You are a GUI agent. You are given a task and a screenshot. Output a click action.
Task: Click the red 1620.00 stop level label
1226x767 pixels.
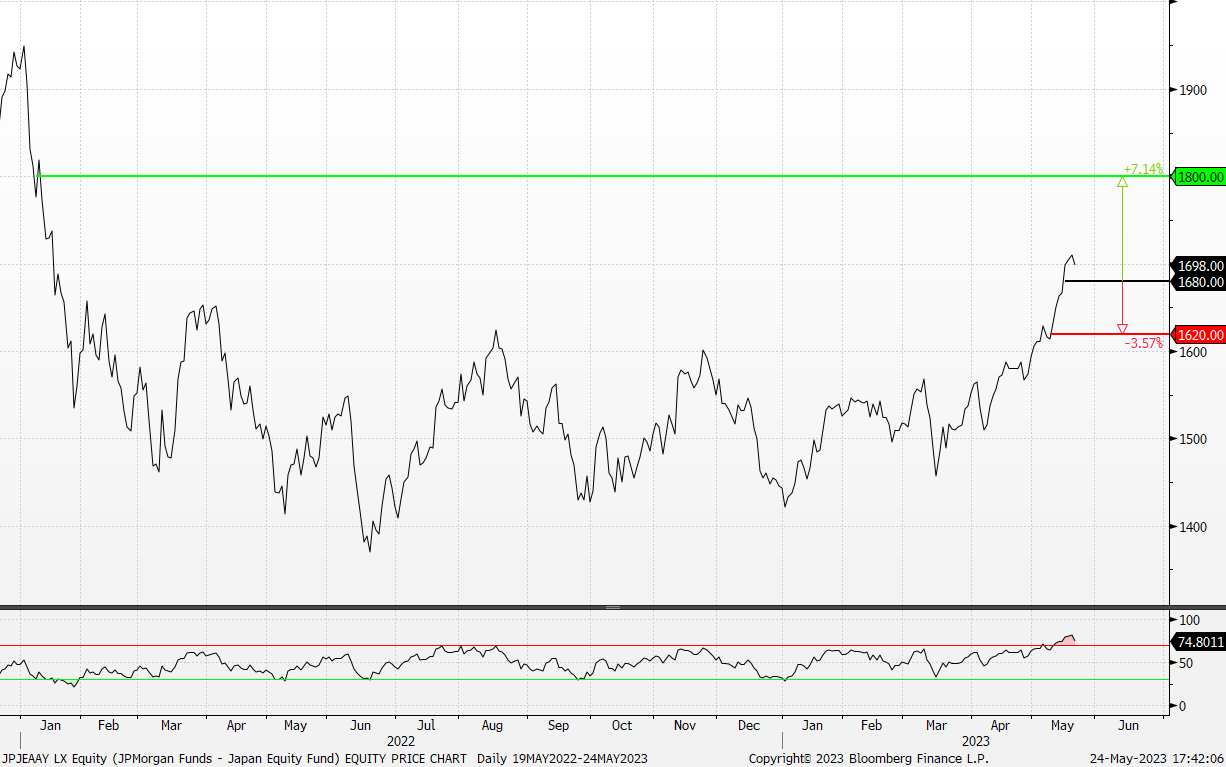pos(1201,335)
